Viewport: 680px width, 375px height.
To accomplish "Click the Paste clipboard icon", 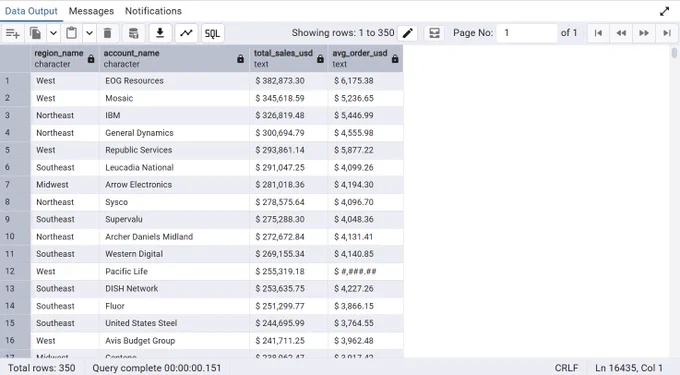I will coord(72,33).
